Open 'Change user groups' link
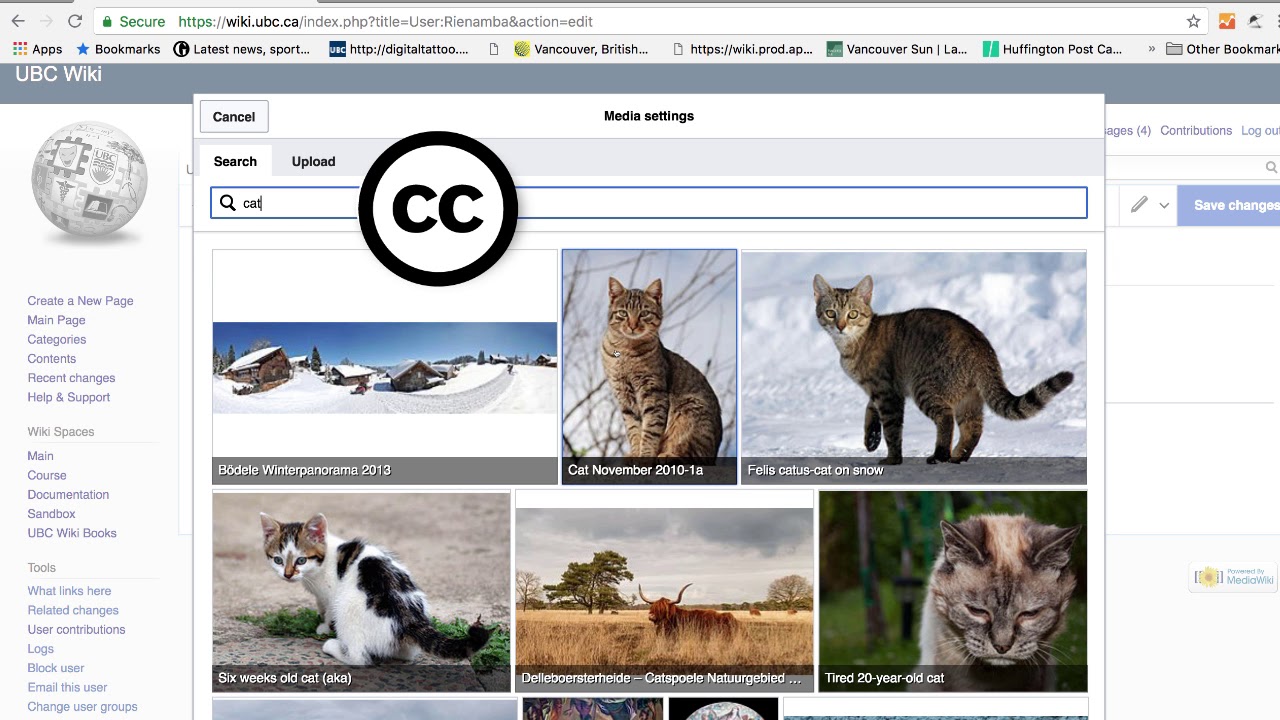 click(x=82, y=707)
